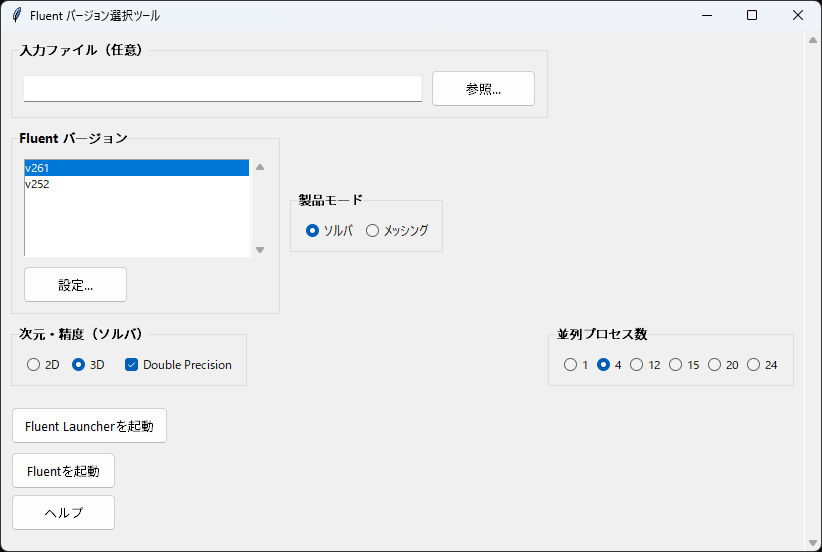The width and height of the screenshot is (822, 552).
Task: Set parallel processes to 15
Action: [684, 365]
